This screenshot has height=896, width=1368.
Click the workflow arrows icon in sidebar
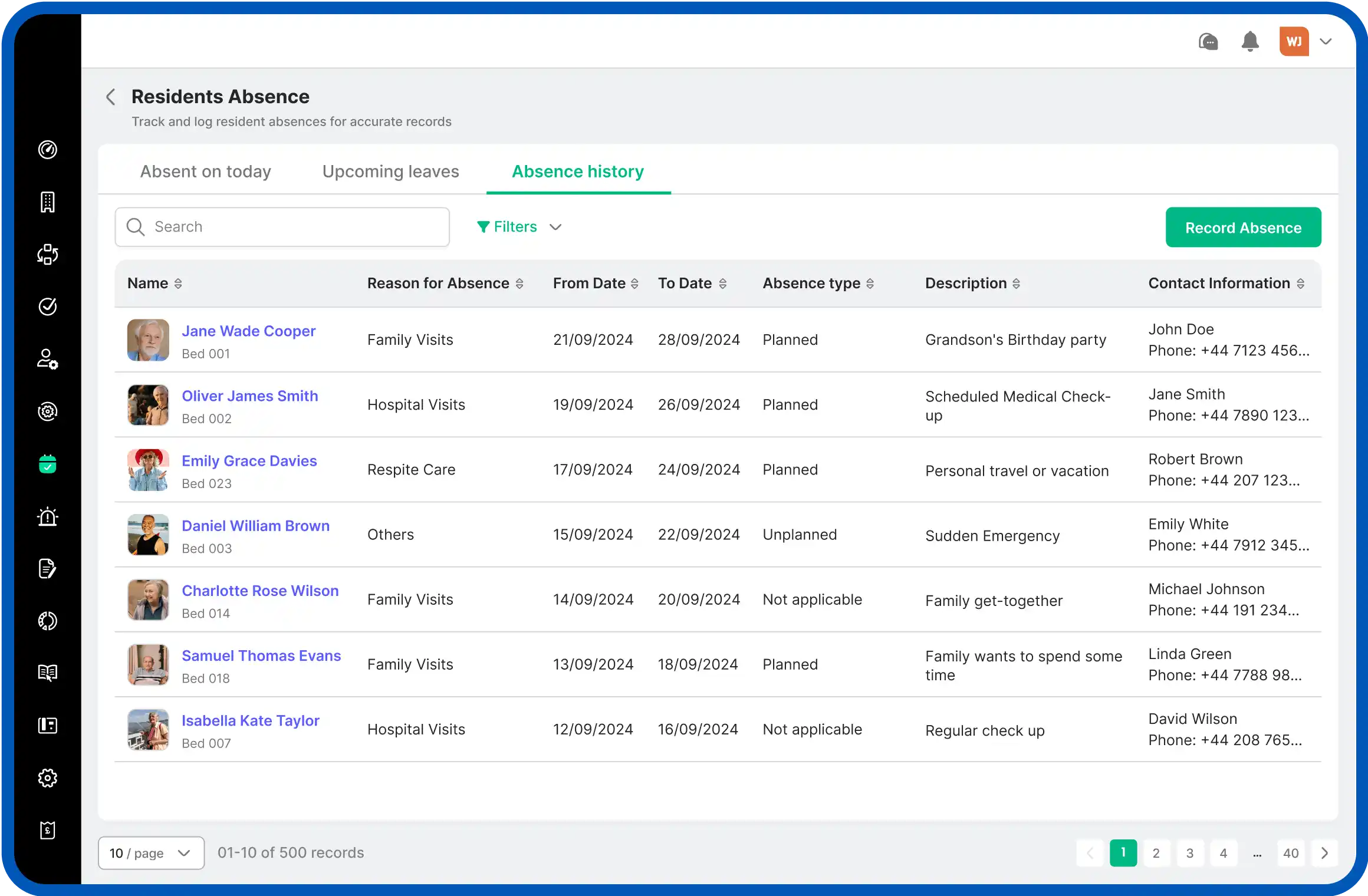click(x=48, y=254)
